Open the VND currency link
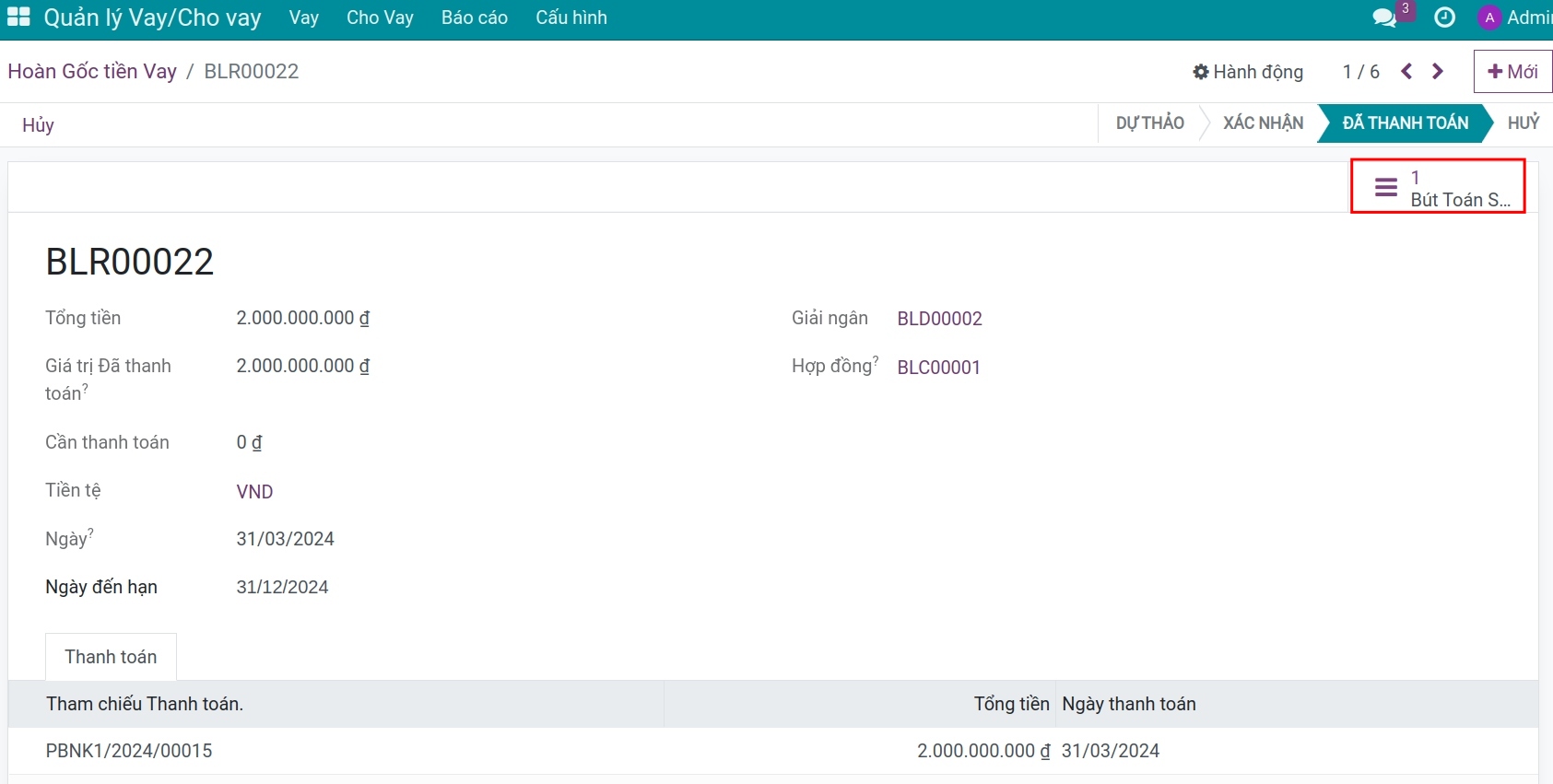The width and height of the screenshot is (1553, 784). coord(254,492)
